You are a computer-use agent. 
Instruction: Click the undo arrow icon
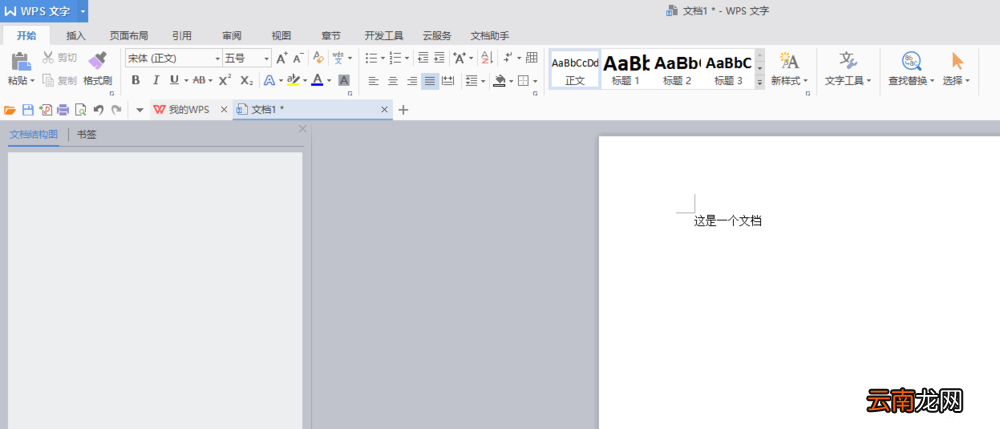click(98, 110)
